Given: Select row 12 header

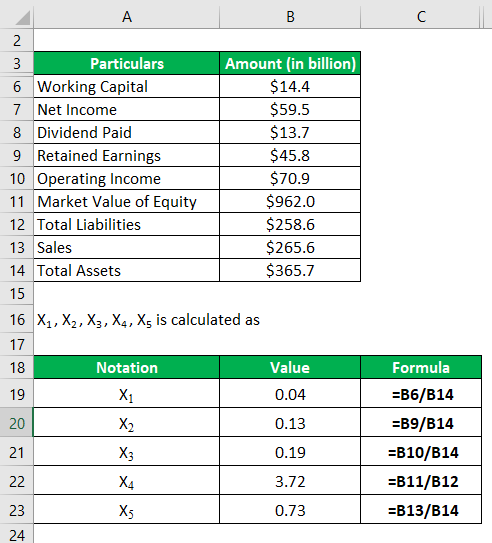Looking at the screenshot, I should (17, 225).
